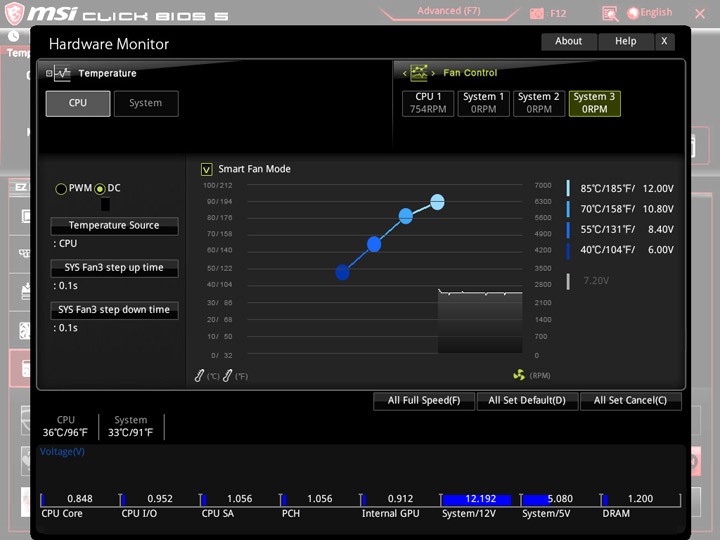The image size is (720, 540).
Task: Take screenshot with F12 camera icon
Action: coord(536,14)
